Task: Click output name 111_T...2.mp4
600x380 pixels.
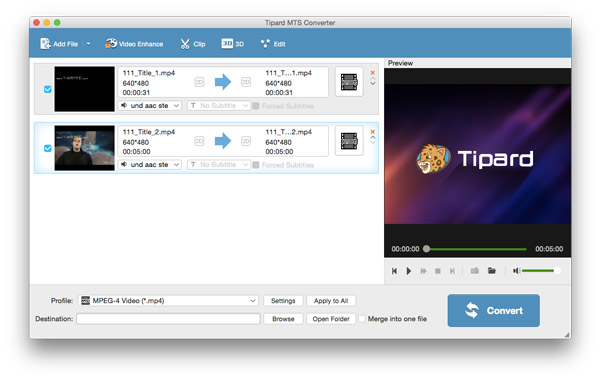Action: 289,132
